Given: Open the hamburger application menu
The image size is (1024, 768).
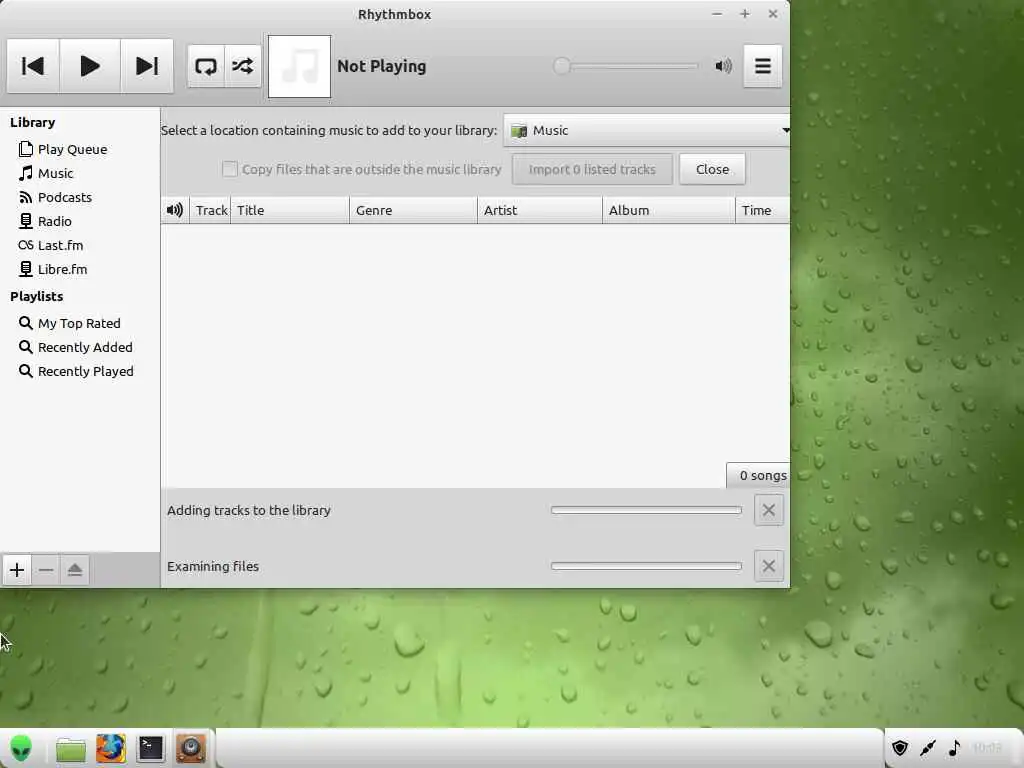Looking at the screenshot, I should click(763, 66).
